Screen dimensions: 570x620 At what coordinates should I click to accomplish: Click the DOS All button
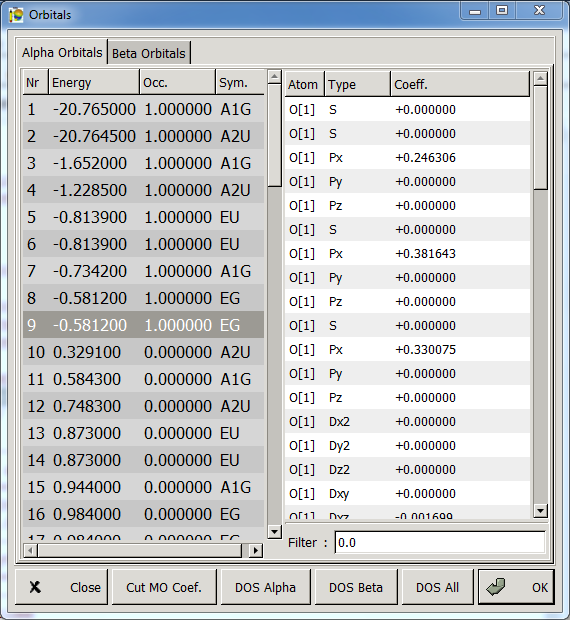coord(437,587)
